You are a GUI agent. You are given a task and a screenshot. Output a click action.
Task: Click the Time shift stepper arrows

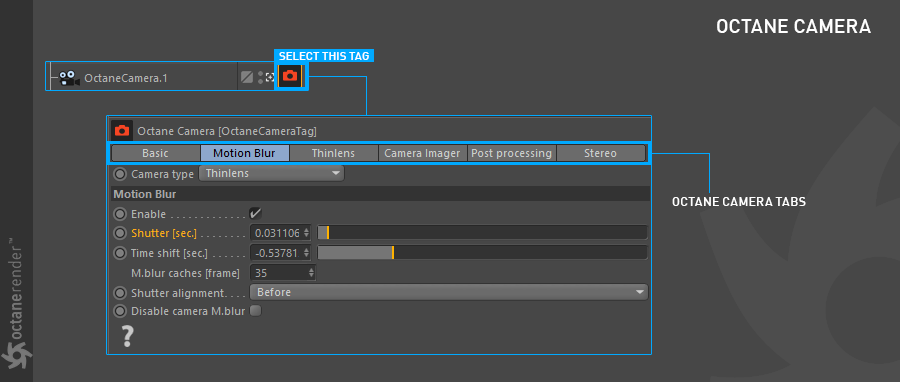tap(307, 253)
